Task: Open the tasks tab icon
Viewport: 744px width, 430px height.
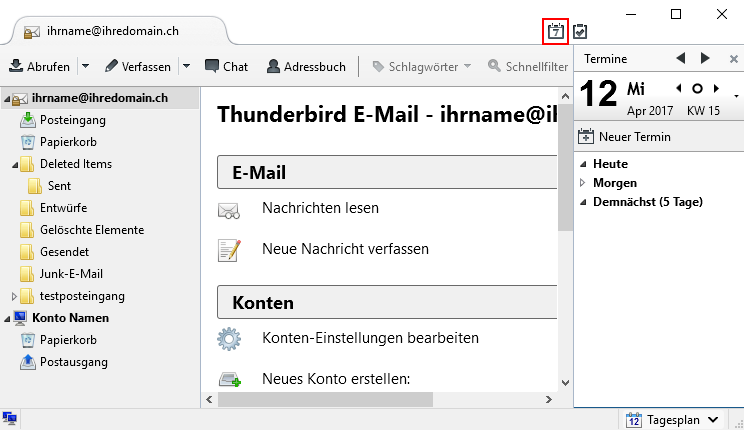Action: coord(580,31)
